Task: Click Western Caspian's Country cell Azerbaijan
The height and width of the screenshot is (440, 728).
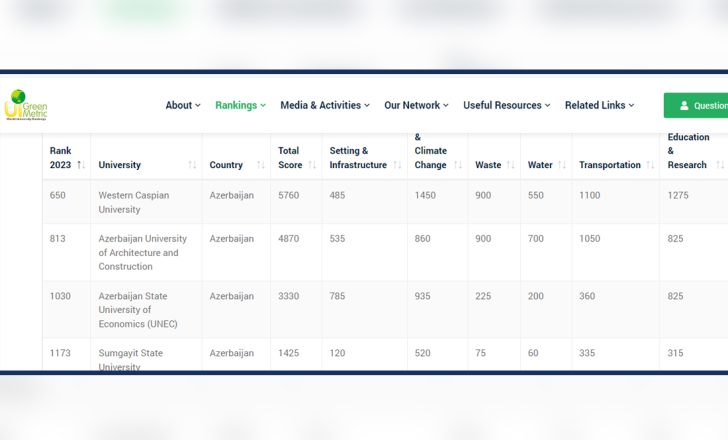Action: click(x=232, y=195)
